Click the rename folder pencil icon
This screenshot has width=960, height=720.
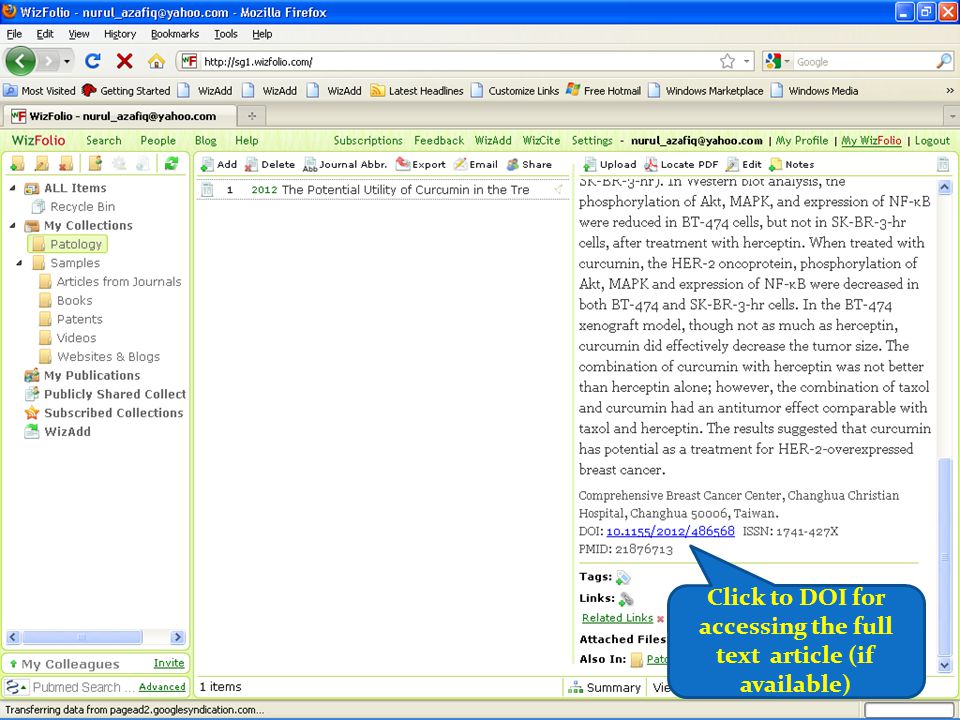[42, 163]
